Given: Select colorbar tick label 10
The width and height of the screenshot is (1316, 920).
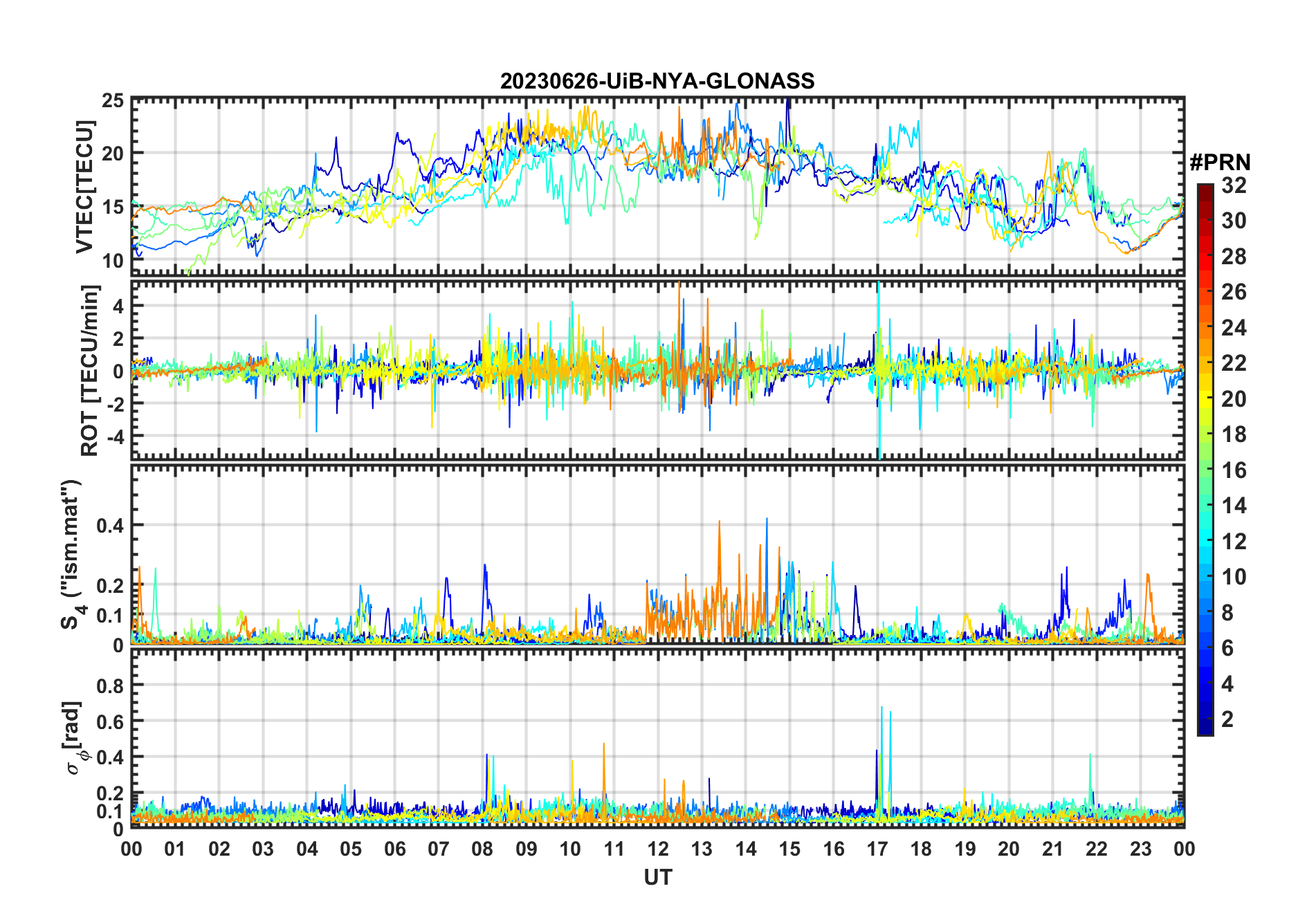Looking at the screenshot, I should click(x=1234, y=577).
